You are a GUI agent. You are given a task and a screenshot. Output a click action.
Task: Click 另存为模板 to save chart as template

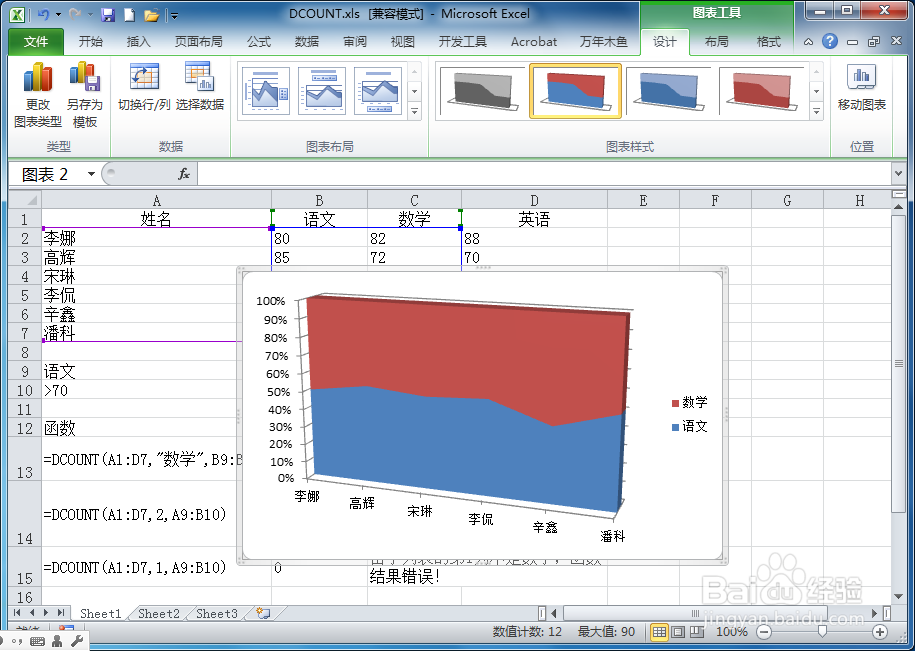pyautogui.click(x=85, y=90)
